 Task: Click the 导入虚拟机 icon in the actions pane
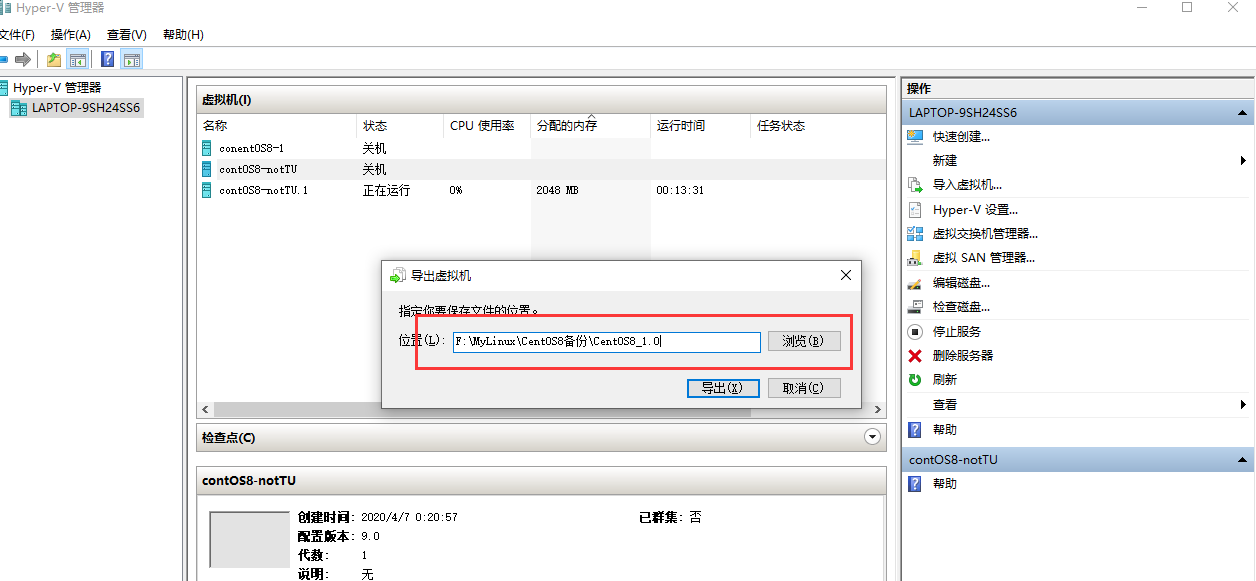pyautogui.click(x=915, y=185)
